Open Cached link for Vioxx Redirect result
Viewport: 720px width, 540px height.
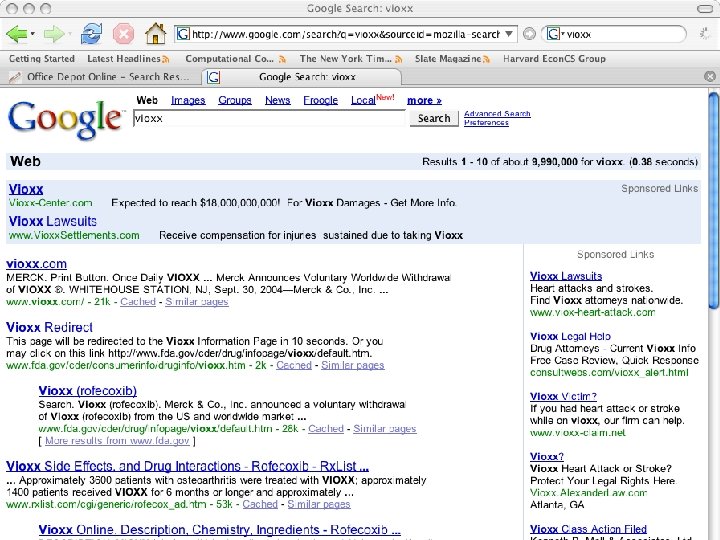click(294, 365)
